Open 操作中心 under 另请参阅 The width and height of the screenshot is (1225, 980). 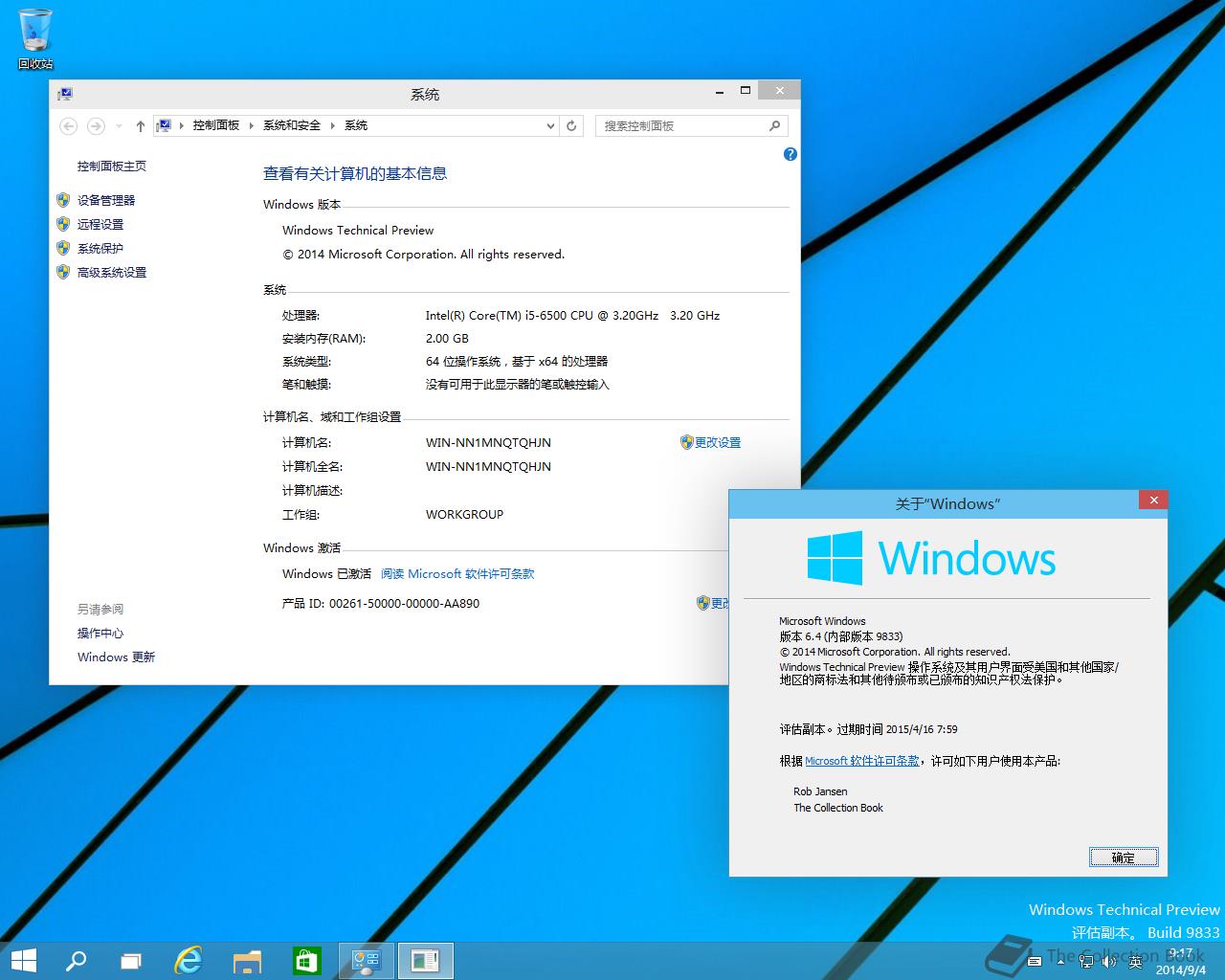click(x=100, y=634)
